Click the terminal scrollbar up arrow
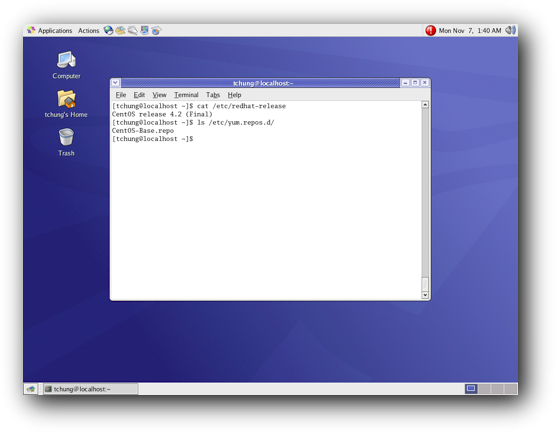 point(425,105)
